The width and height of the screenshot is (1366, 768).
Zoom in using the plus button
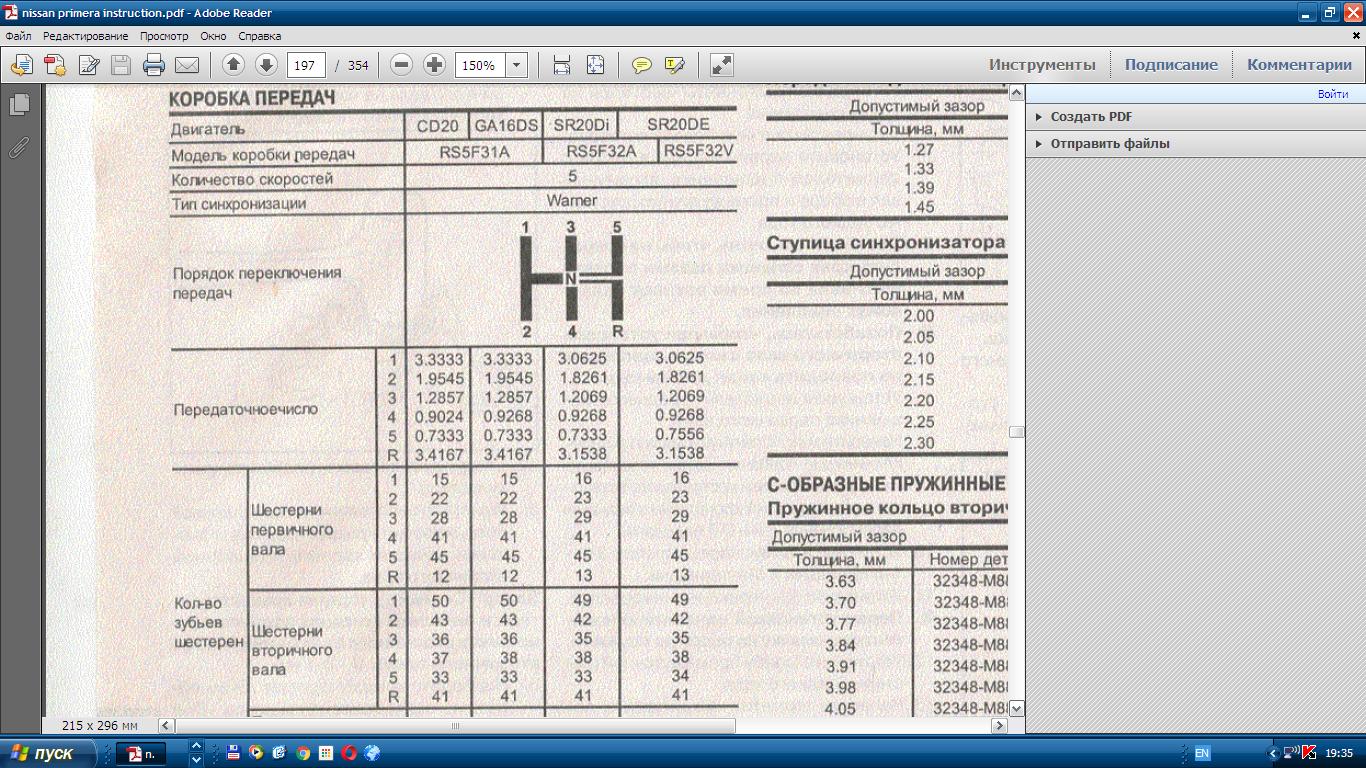(434, 65)
